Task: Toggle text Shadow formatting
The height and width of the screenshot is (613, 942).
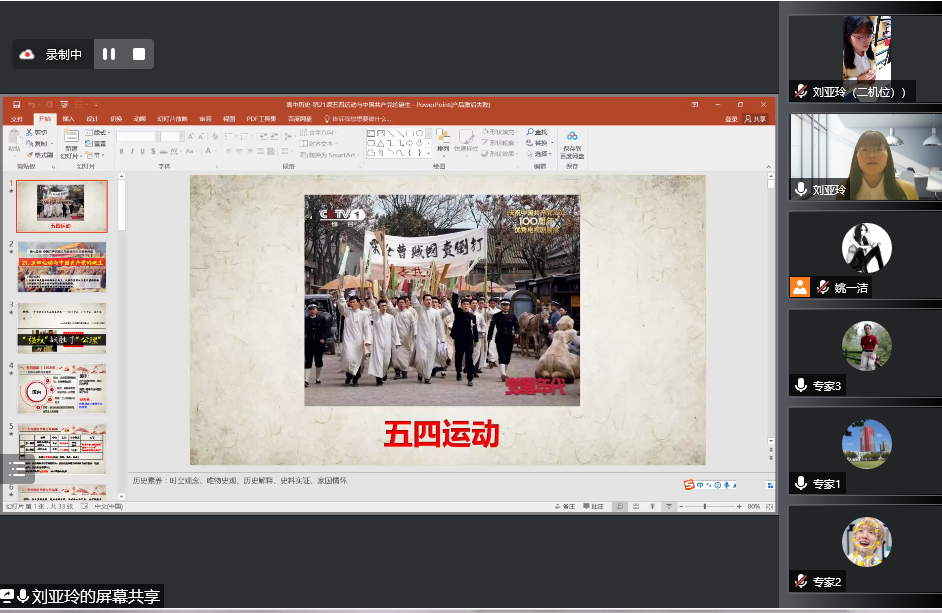Action: tap(153, 151)
